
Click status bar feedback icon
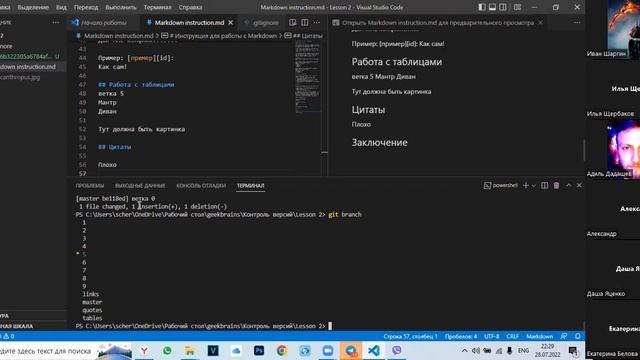[564, 336]
